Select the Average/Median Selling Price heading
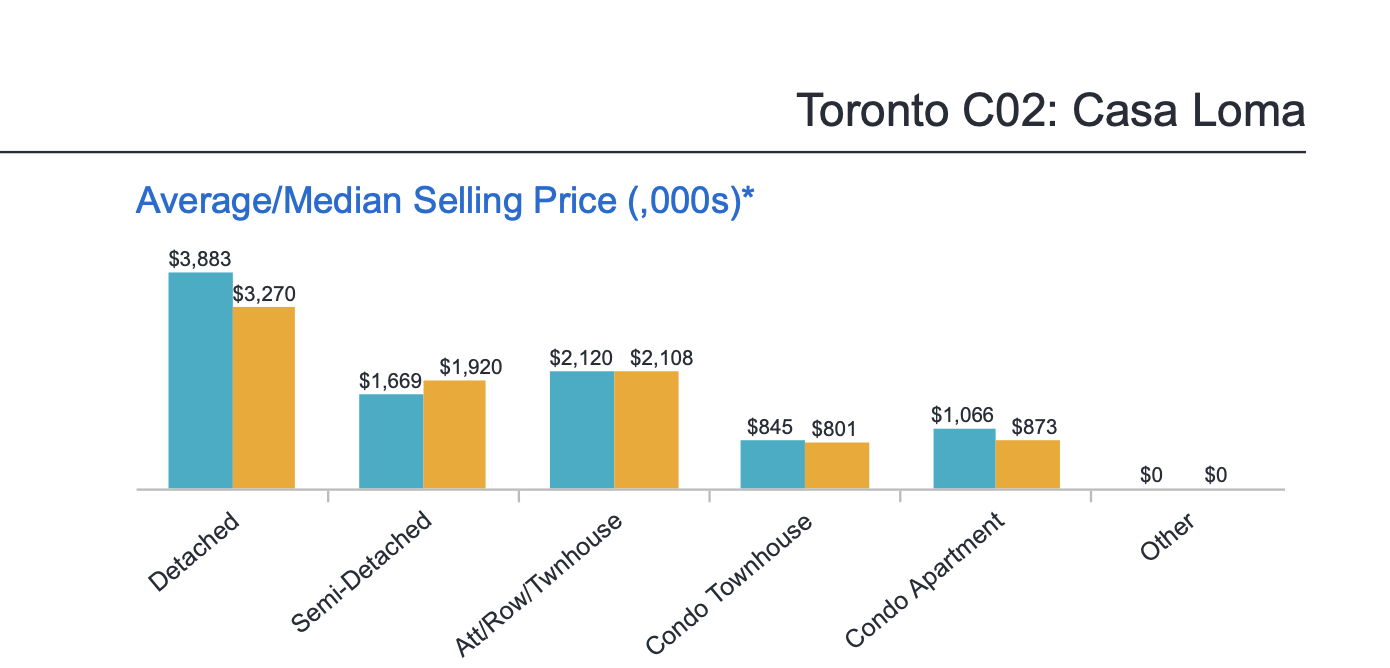 click(445, 201)
